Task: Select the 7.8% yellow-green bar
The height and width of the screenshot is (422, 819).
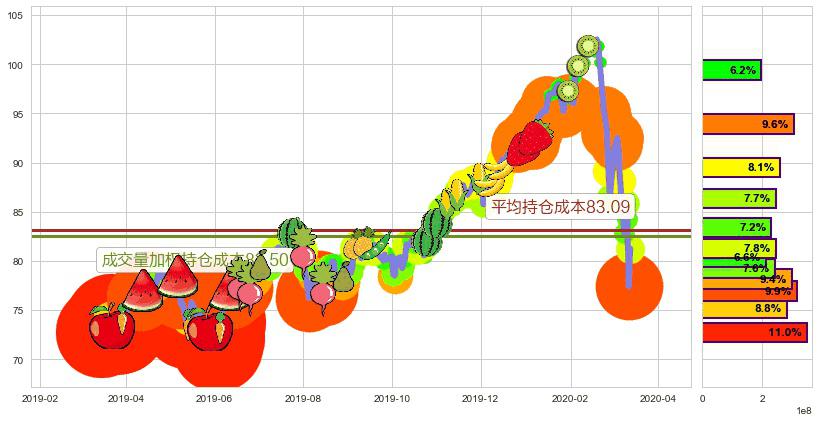Action: coord(739,248)
